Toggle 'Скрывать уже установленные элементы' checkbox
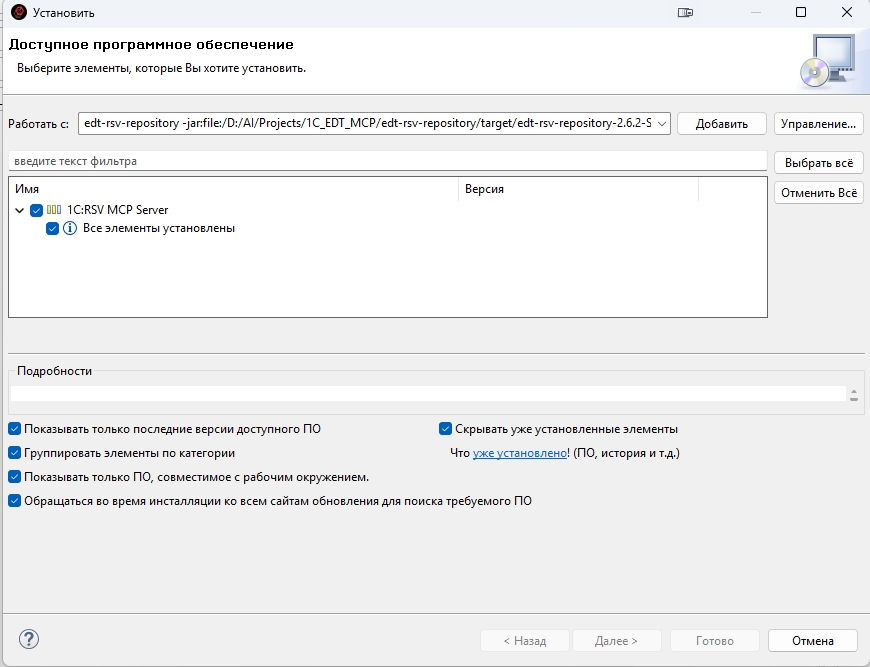This screenshot has width=870, height=667. pos(446,429)
